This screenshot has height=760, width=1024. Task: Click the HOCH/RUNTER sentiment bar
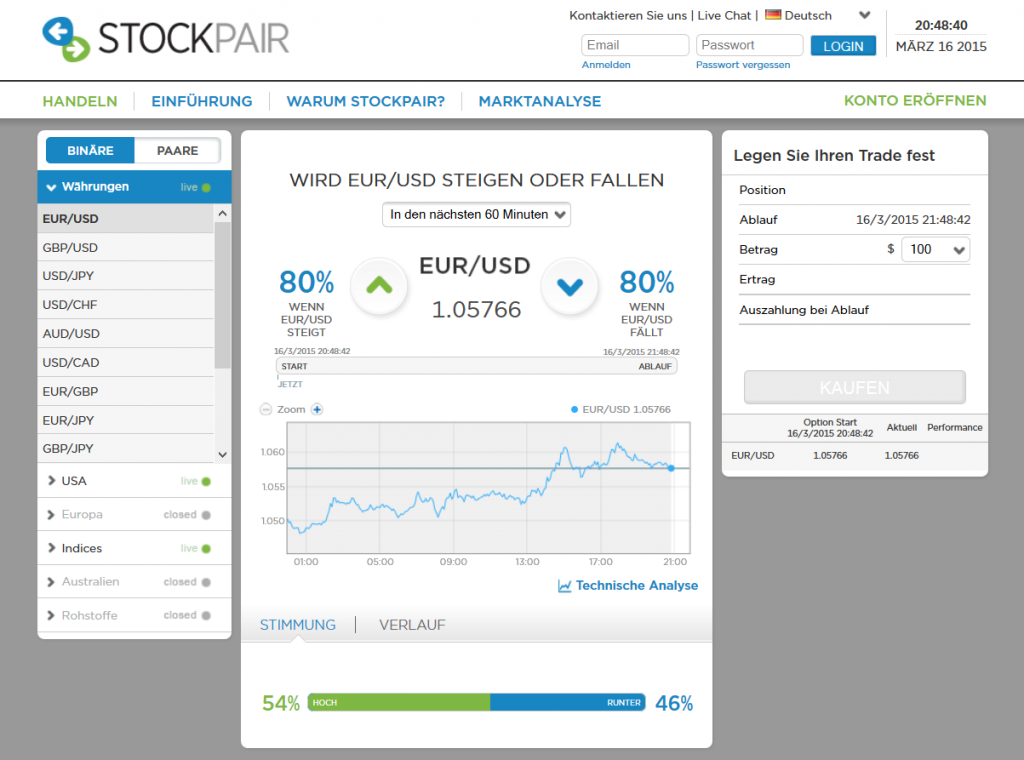pyautogui.click(x=476, y=702)
